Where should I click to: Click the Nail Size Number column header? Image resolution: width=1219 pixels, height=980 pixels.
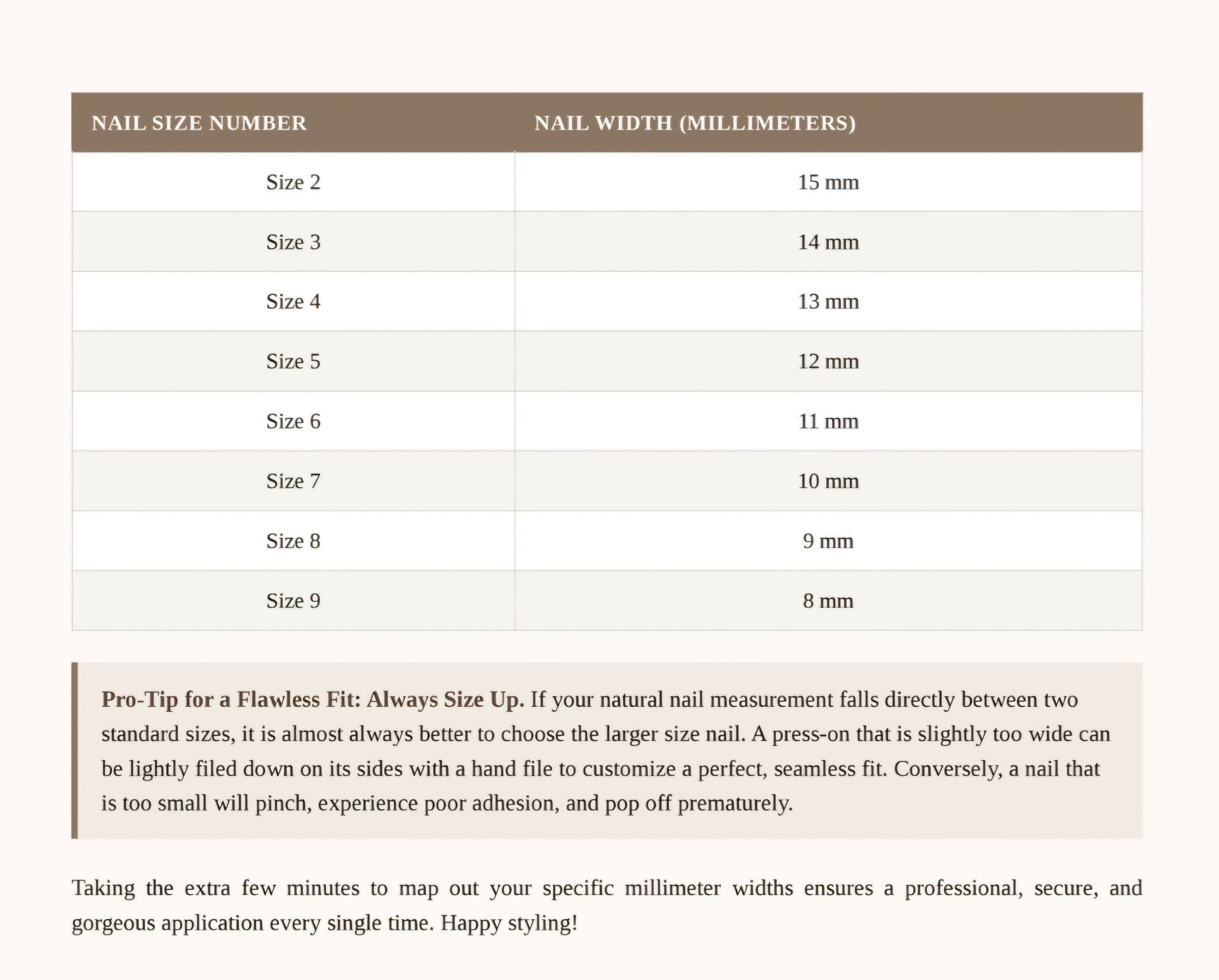[x=293, y=123]
